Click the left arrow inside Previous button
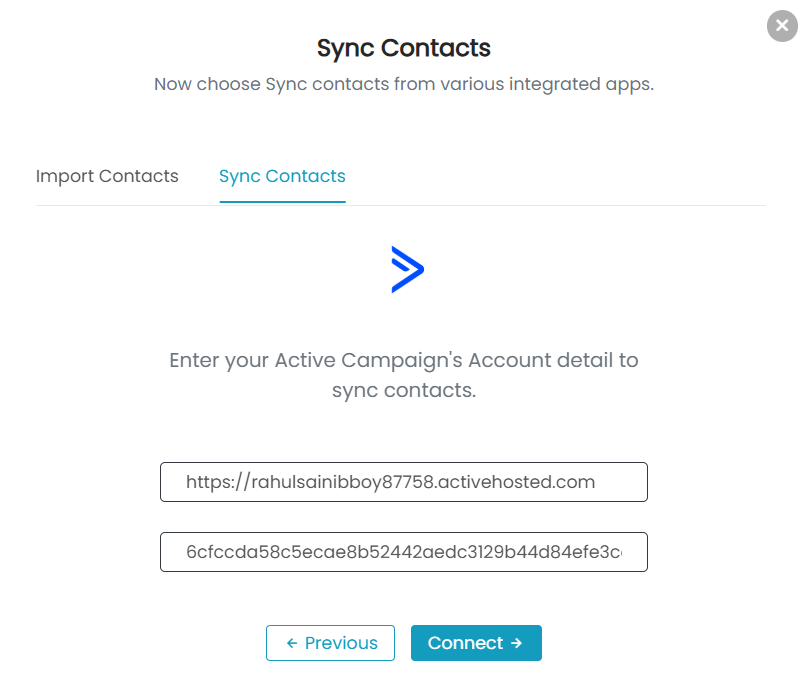The image size is (805, 690). tap(292, 643)
